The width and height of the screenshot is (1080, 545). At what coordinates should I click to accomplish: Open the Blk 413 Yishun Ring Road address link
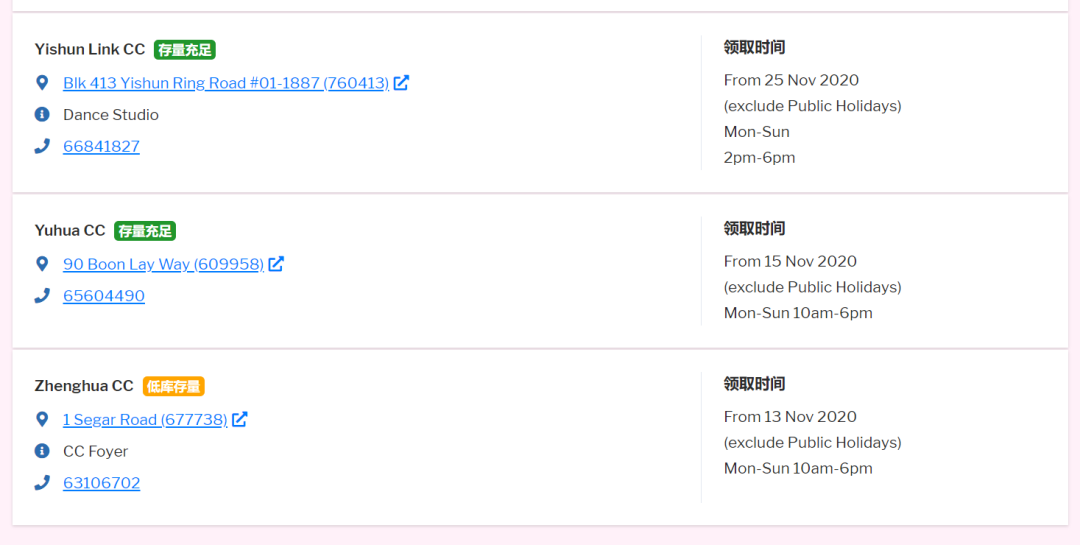pyautogui.click(x=225, y=83)
